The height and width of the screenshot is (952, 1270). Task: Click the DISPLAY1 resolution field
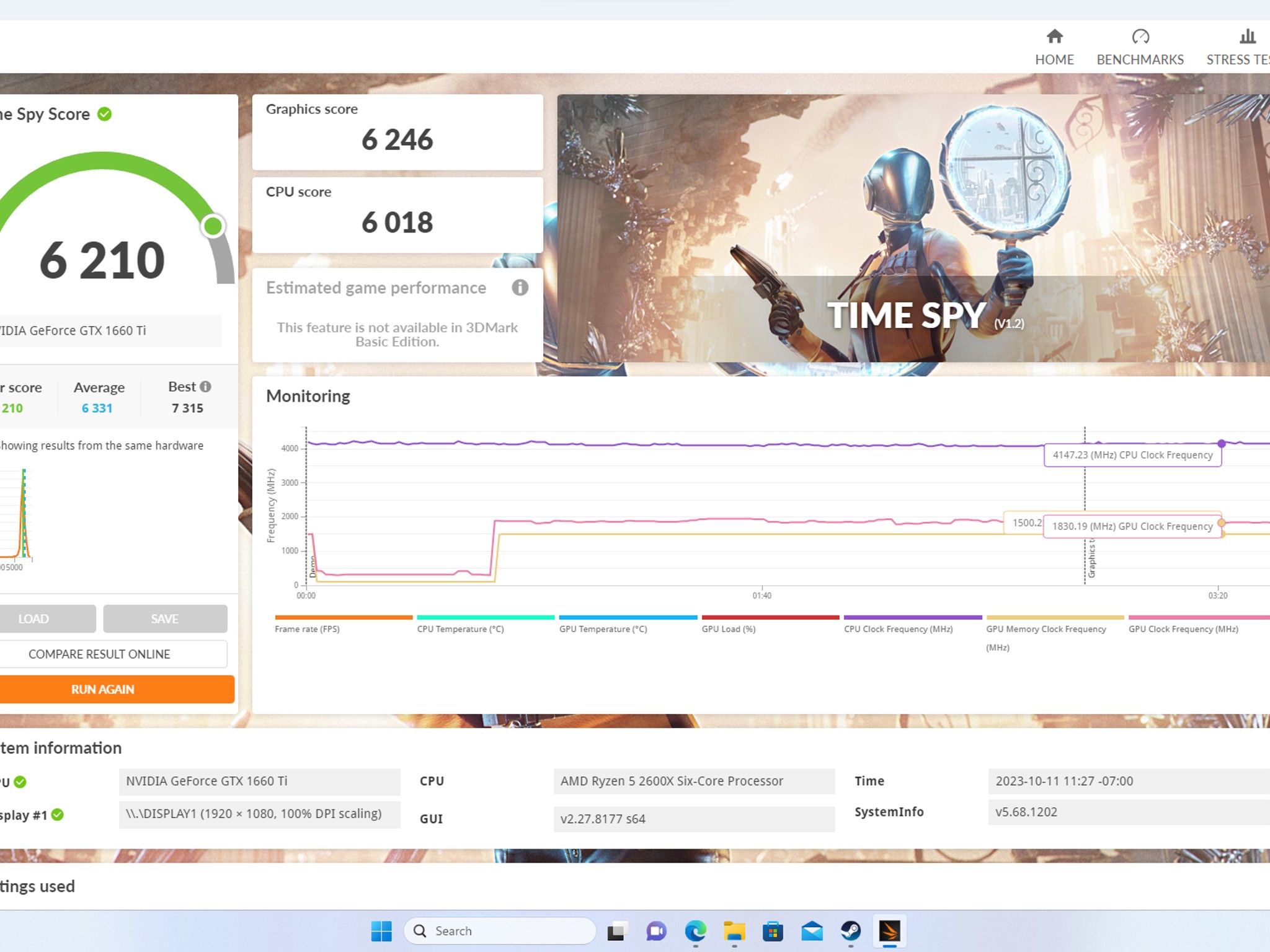(259, 814)
